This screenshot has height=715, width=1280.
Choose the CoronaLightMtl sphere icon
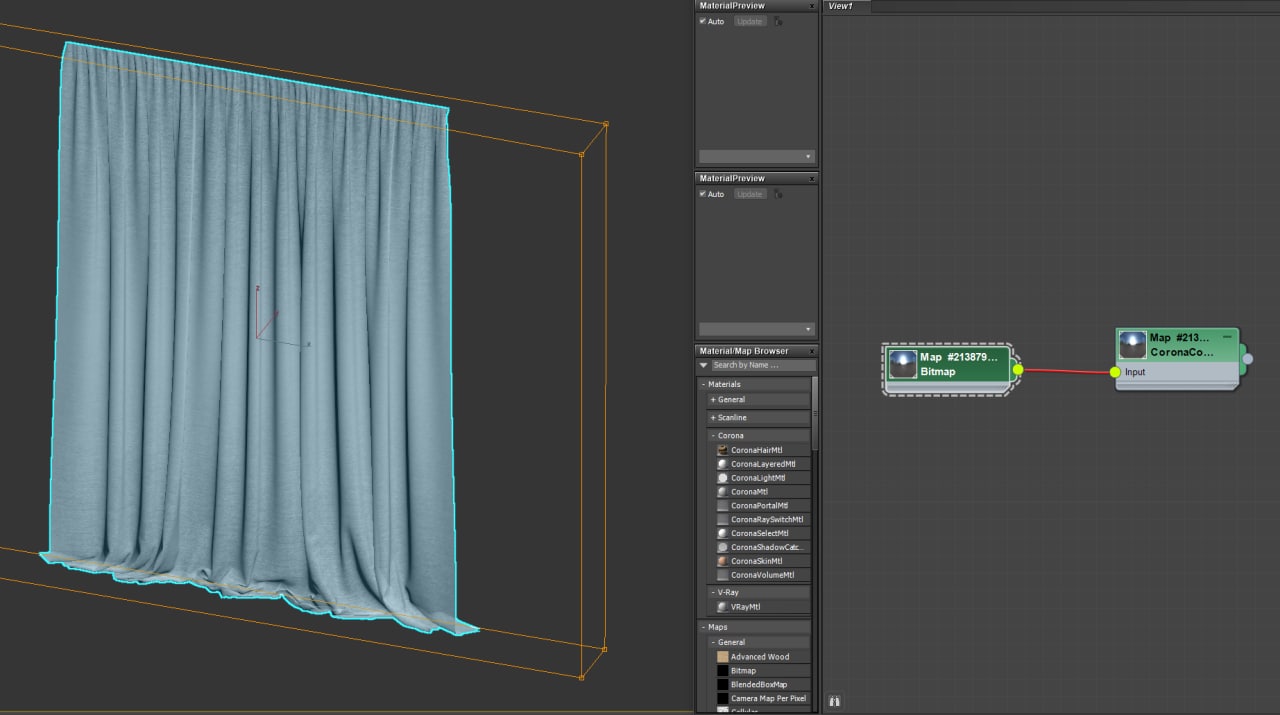tap(723, 478)
